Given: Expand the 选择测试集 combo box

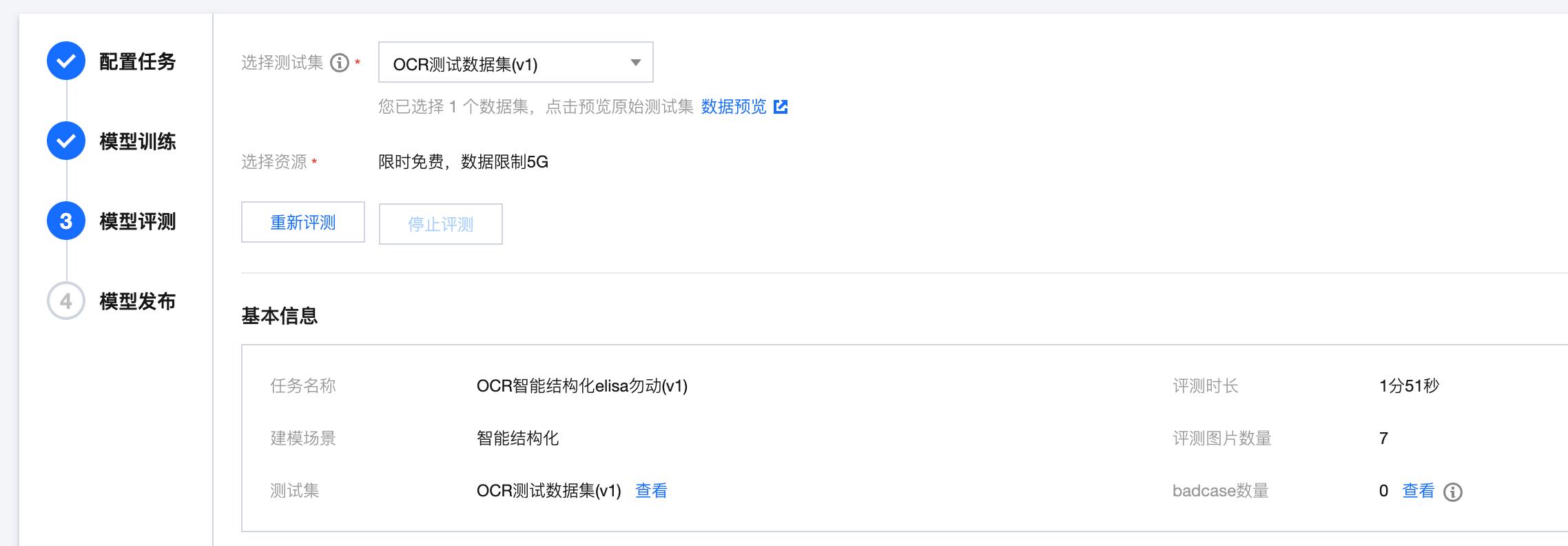Looking at the screenshot, I should (x=516, y=62).
